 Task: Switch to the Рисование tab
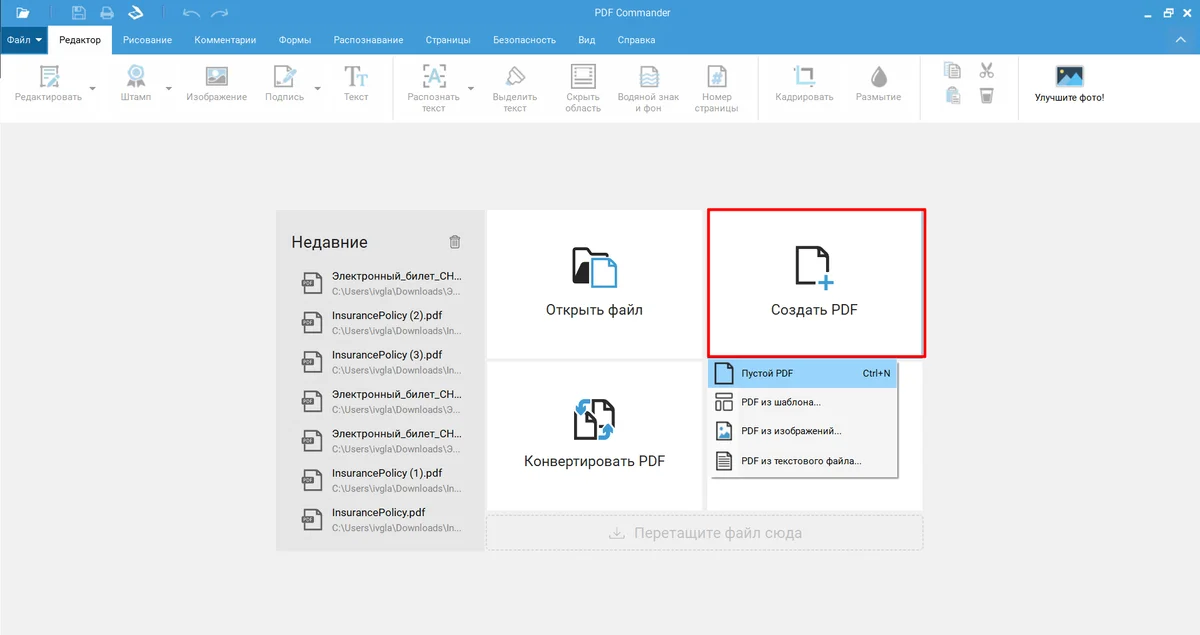coord(147,40)
